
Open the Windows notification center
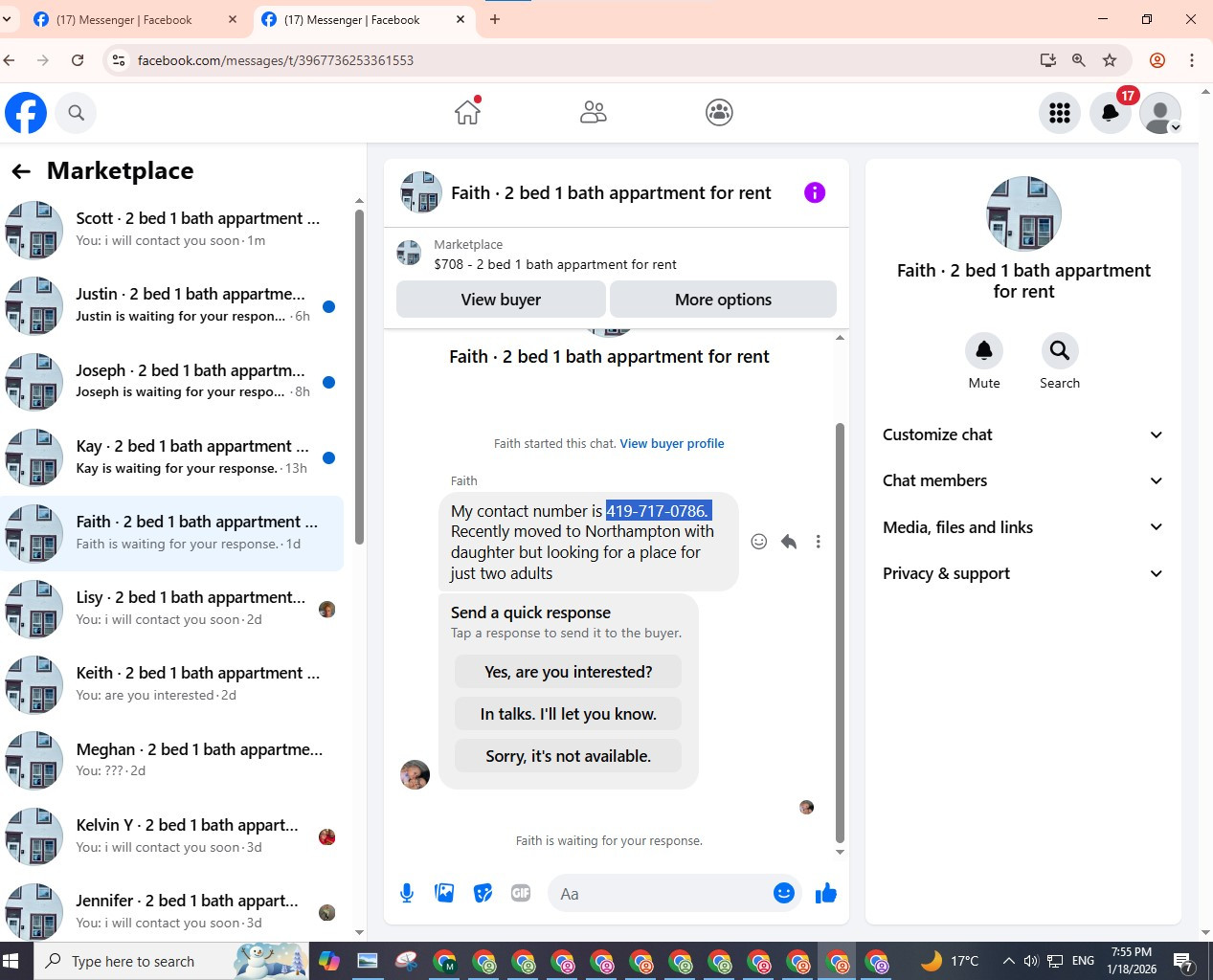1182,962
